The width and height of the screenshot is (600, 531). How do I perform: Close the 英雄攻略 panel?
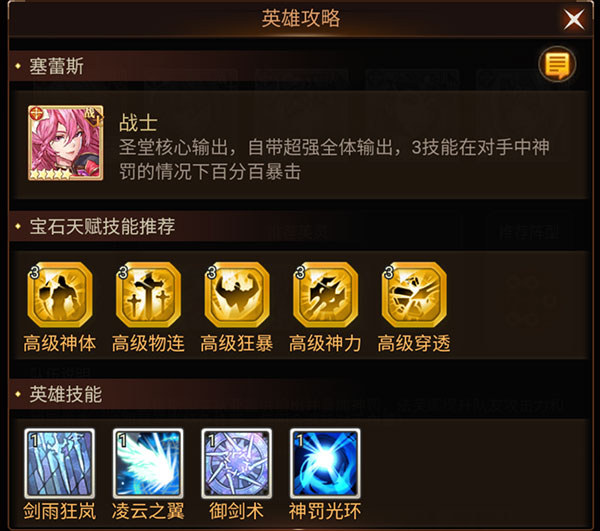coord(574,19)
